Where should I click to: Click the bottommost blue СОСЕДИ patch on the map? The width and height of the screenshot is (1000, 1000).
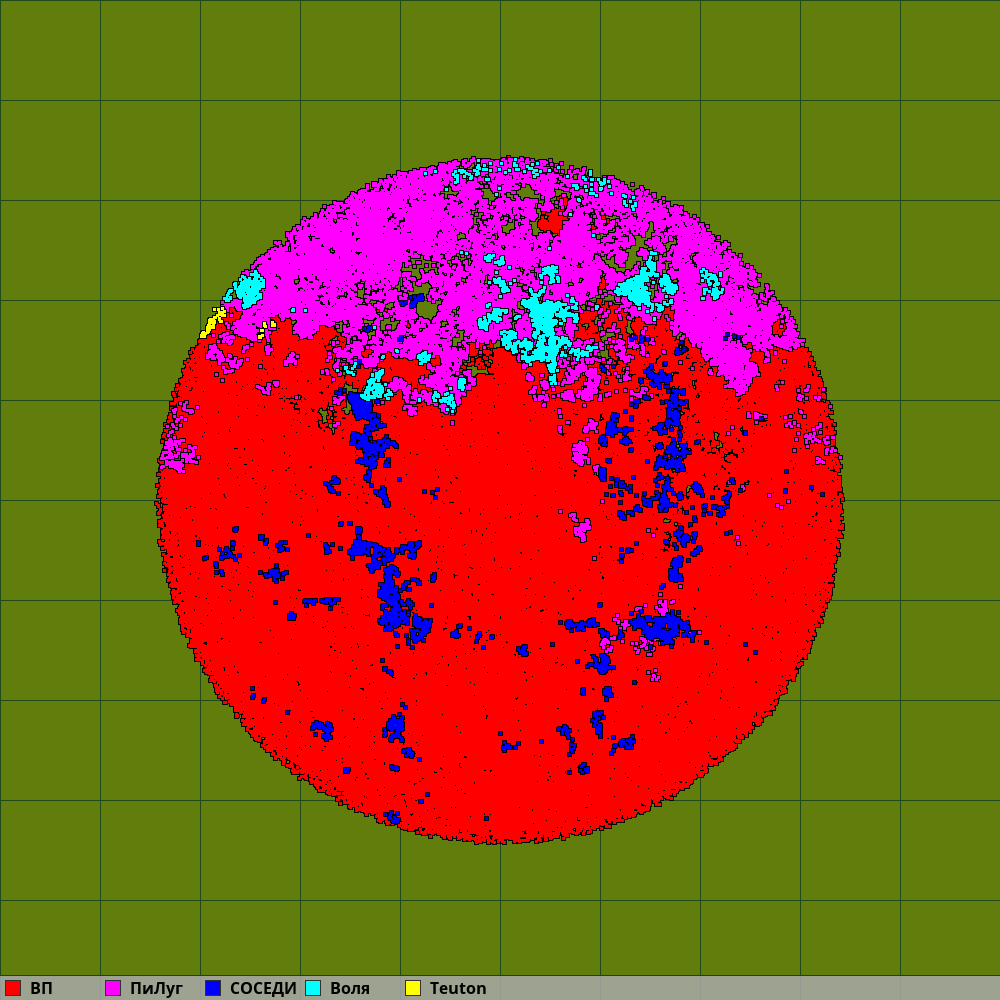393,817
